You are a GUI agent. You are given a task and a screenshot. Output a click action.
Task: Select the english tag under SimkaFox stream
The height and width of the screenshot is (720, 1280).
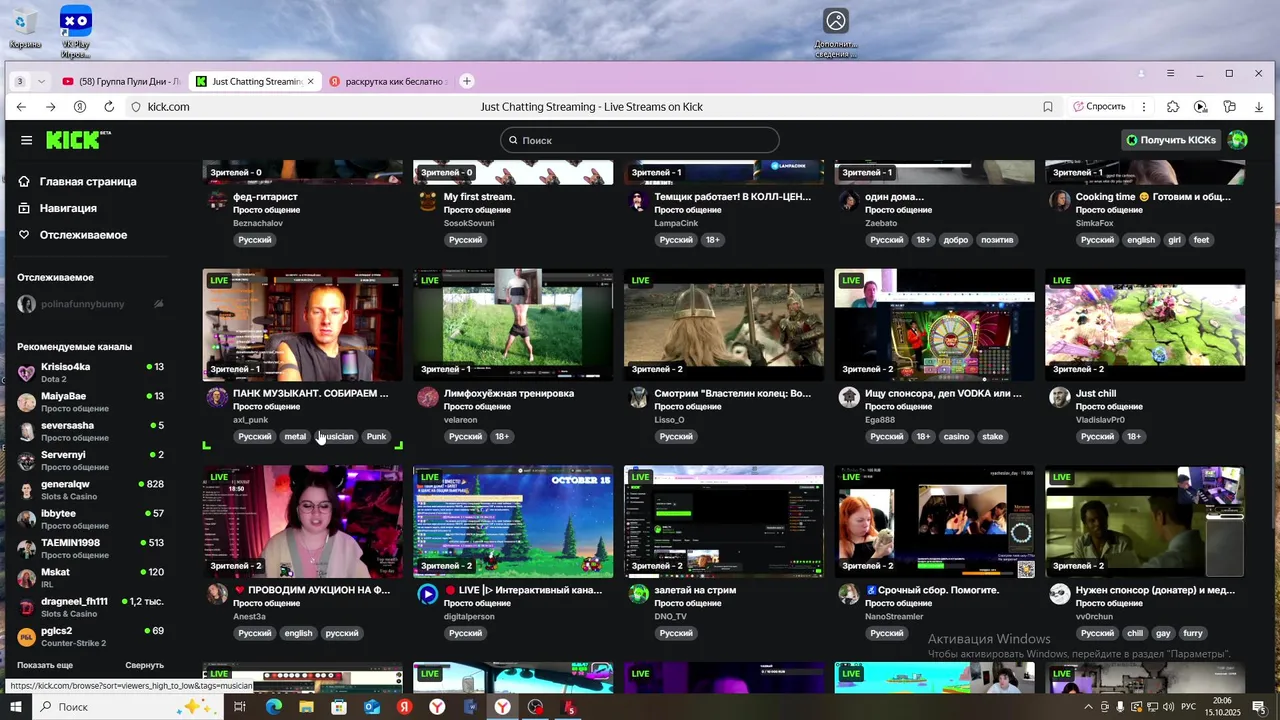pos(1140,240)
